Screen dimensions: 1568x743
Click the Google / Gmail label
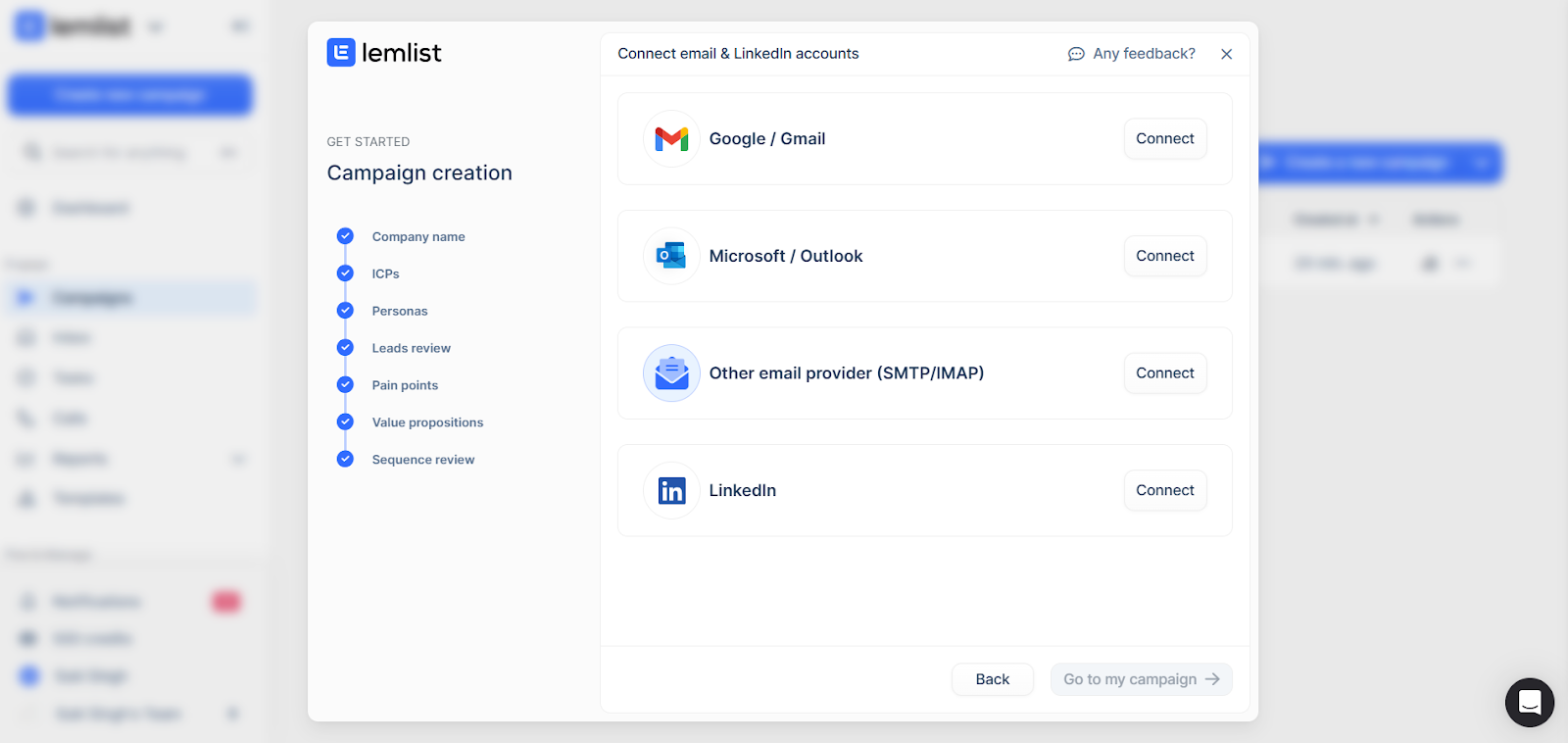click(x=767, y=139)
